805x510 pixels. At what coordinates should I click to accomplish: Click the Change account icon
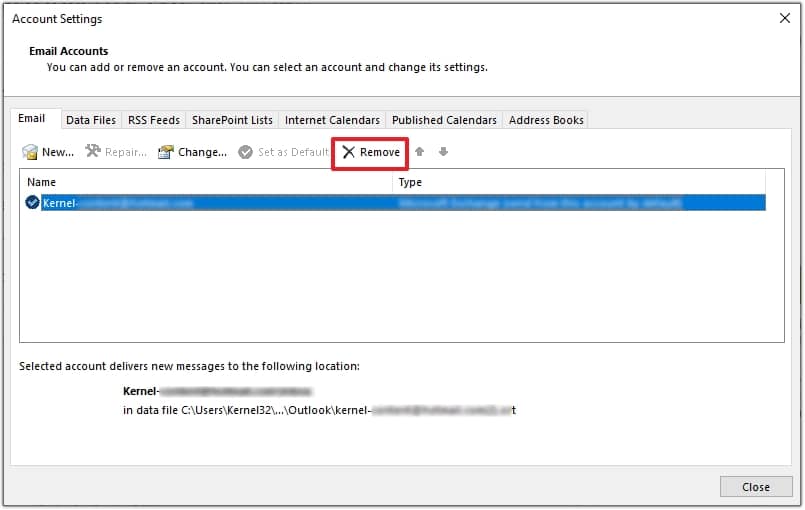click(165, 152)
